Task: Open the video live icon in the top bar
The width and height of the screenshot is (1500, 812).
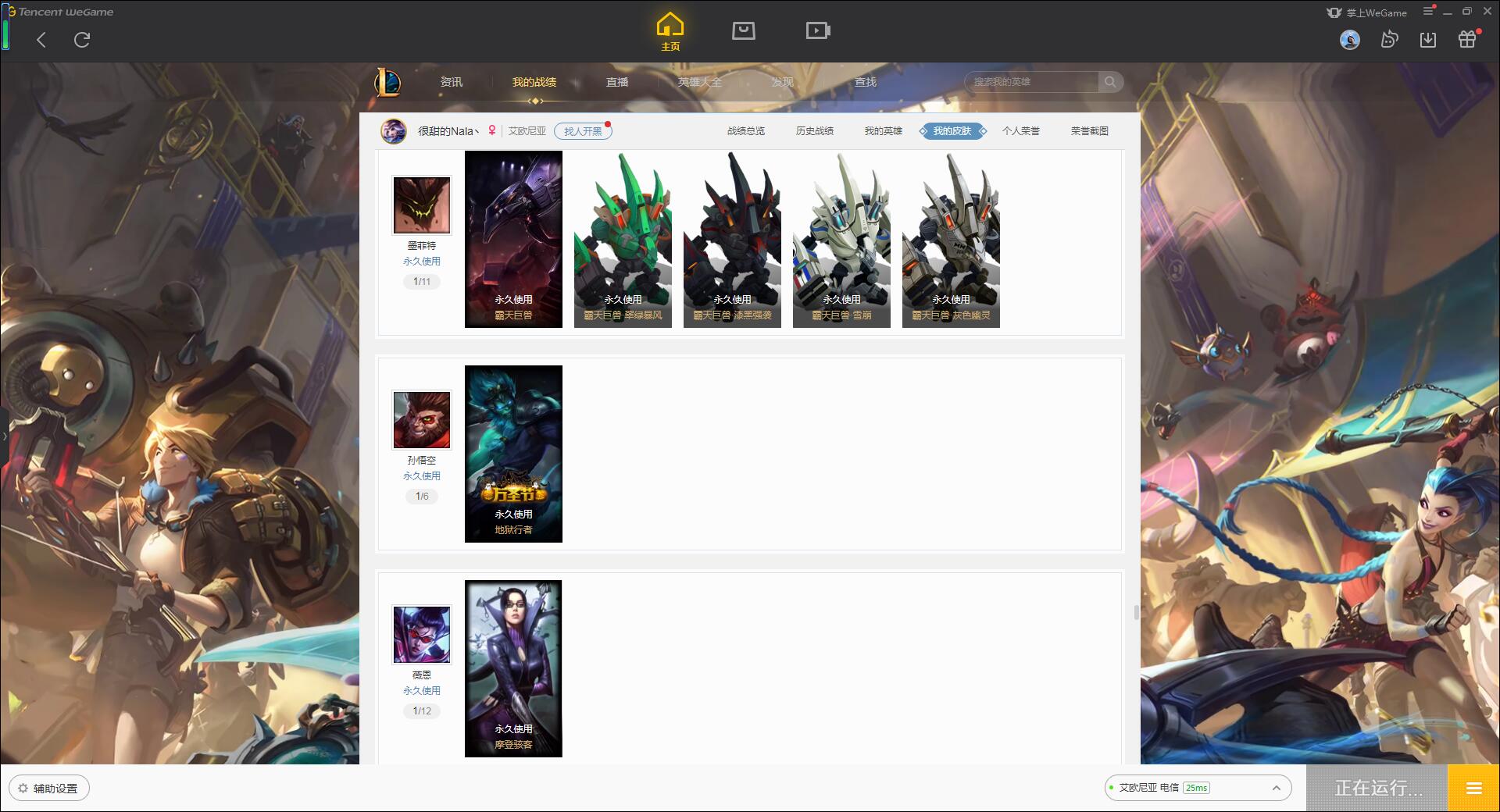Action: pyautogui.click(x=818, y=30)
